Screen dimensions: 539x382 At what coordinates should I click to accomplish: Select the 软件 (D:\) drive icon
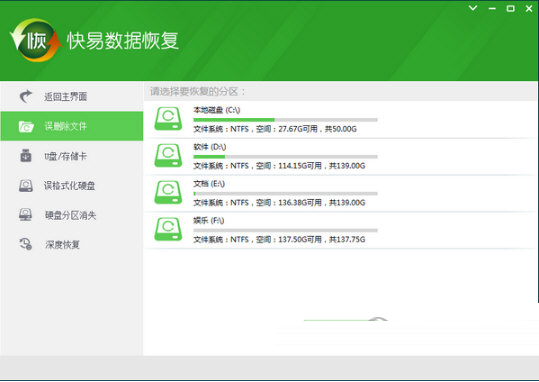tap(168, 156)
